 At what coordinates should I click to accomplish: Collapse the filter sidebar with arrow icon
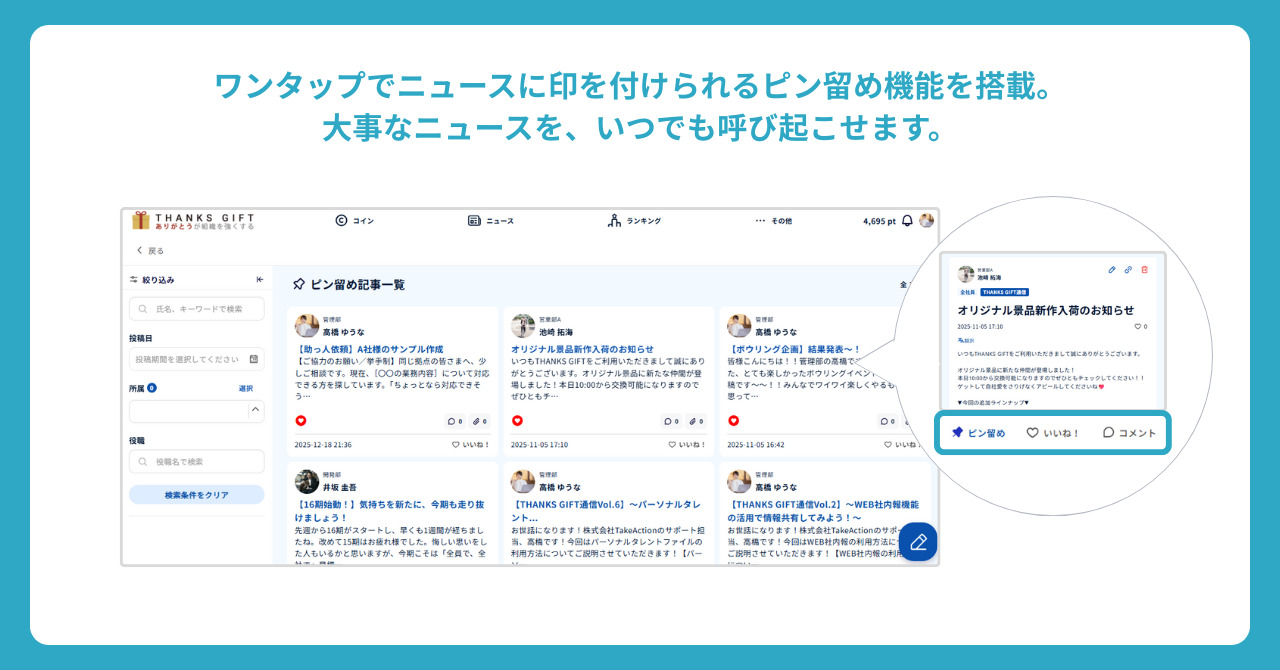point(260,280)
